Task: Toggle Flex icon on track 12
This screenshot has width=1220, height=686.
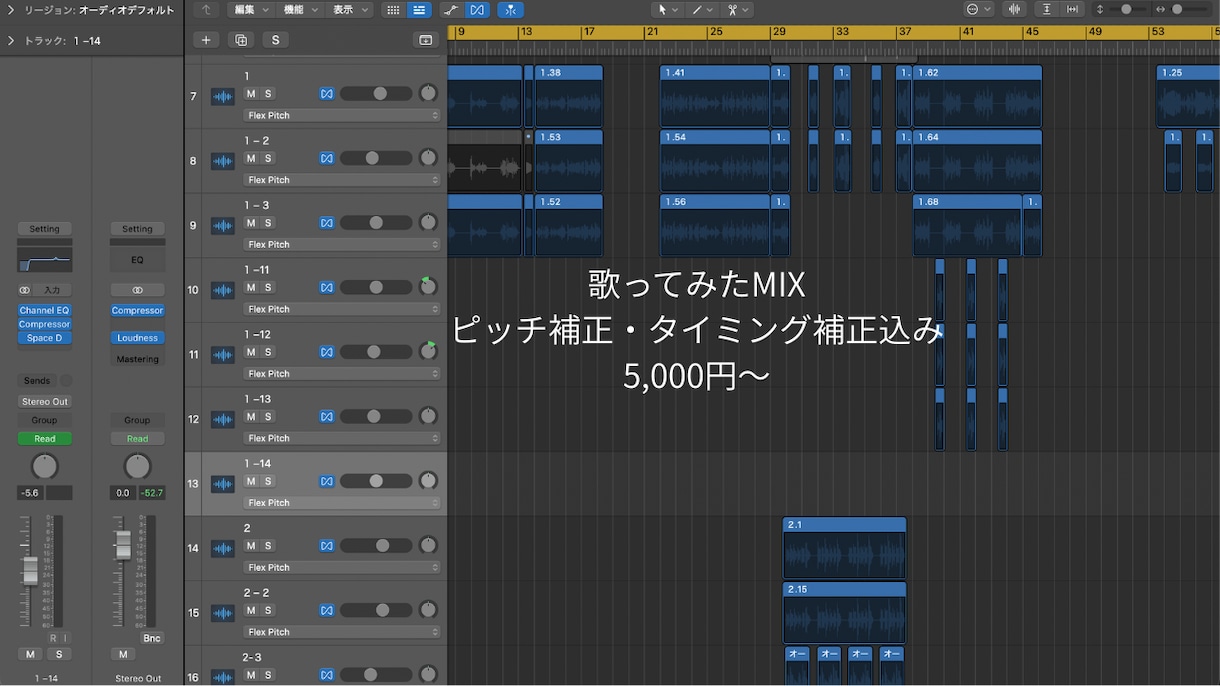Action: (326, 417)
